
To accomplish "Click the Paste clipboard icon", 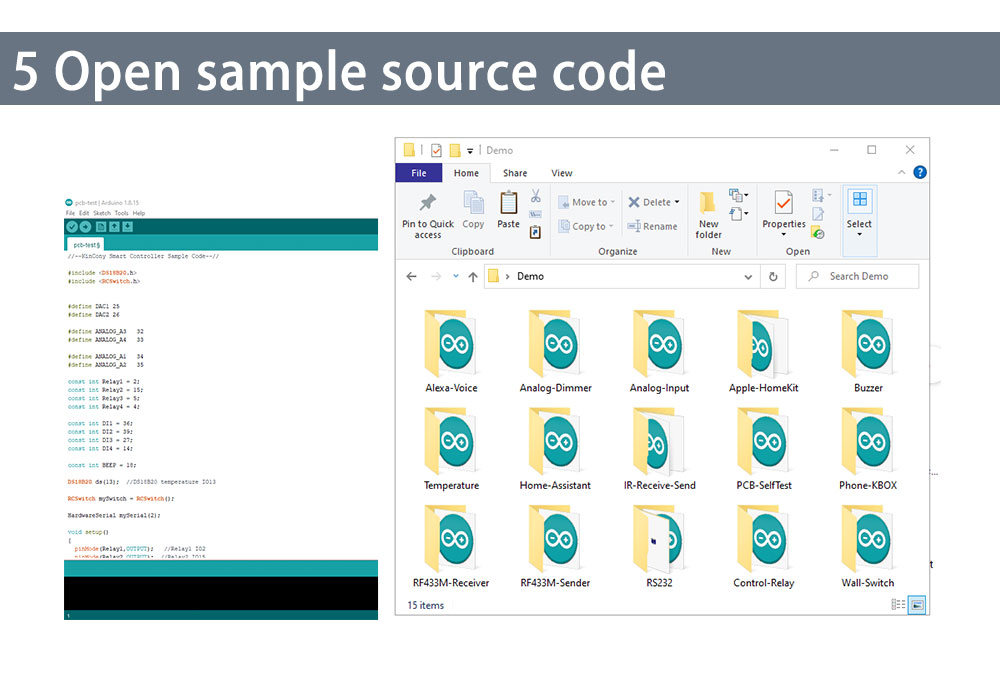I will pos(509,204).
